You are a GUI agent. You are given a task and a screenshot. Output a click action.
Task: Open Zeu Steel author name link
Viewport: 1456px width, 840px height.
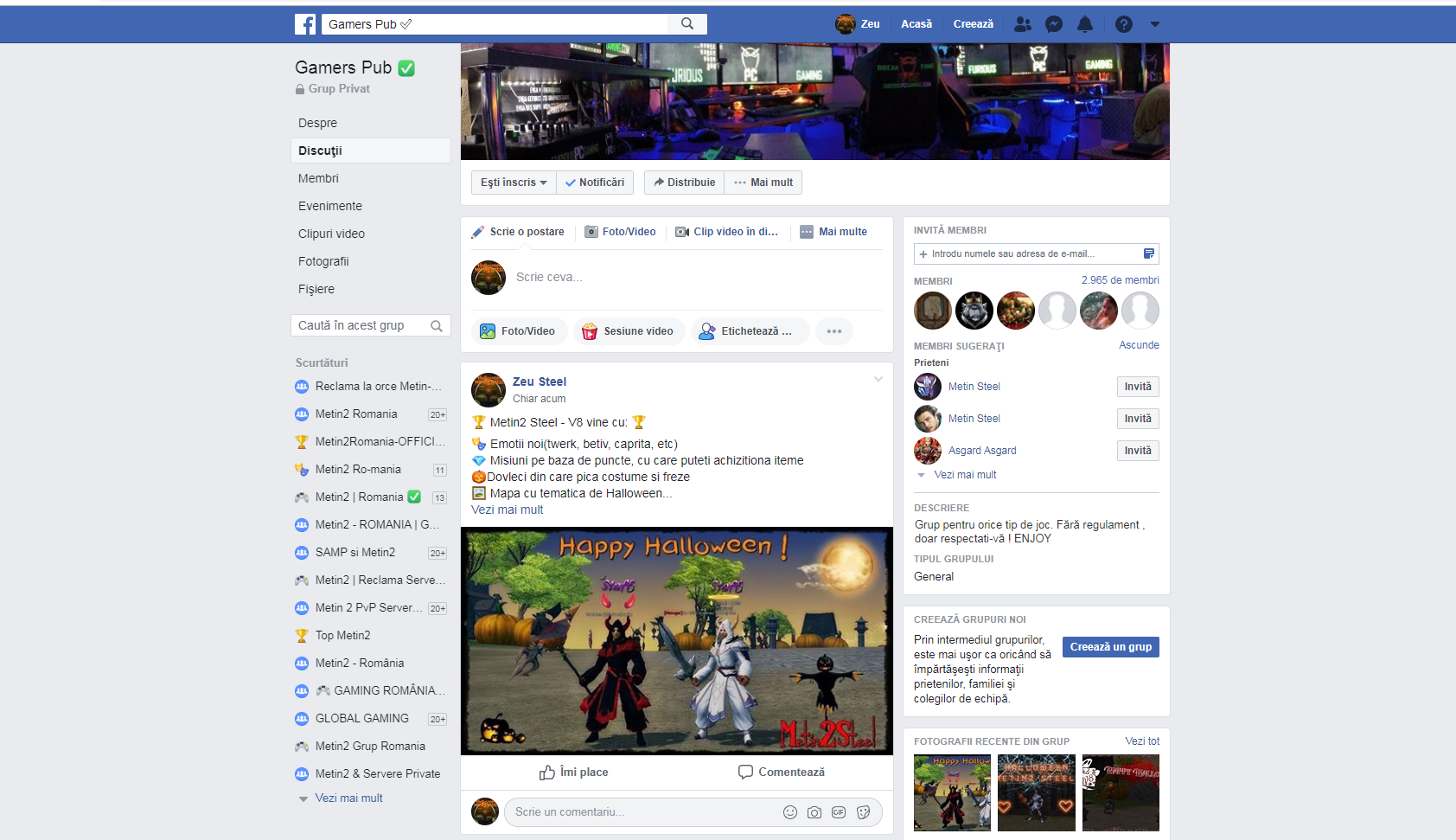tap(540, 382)
